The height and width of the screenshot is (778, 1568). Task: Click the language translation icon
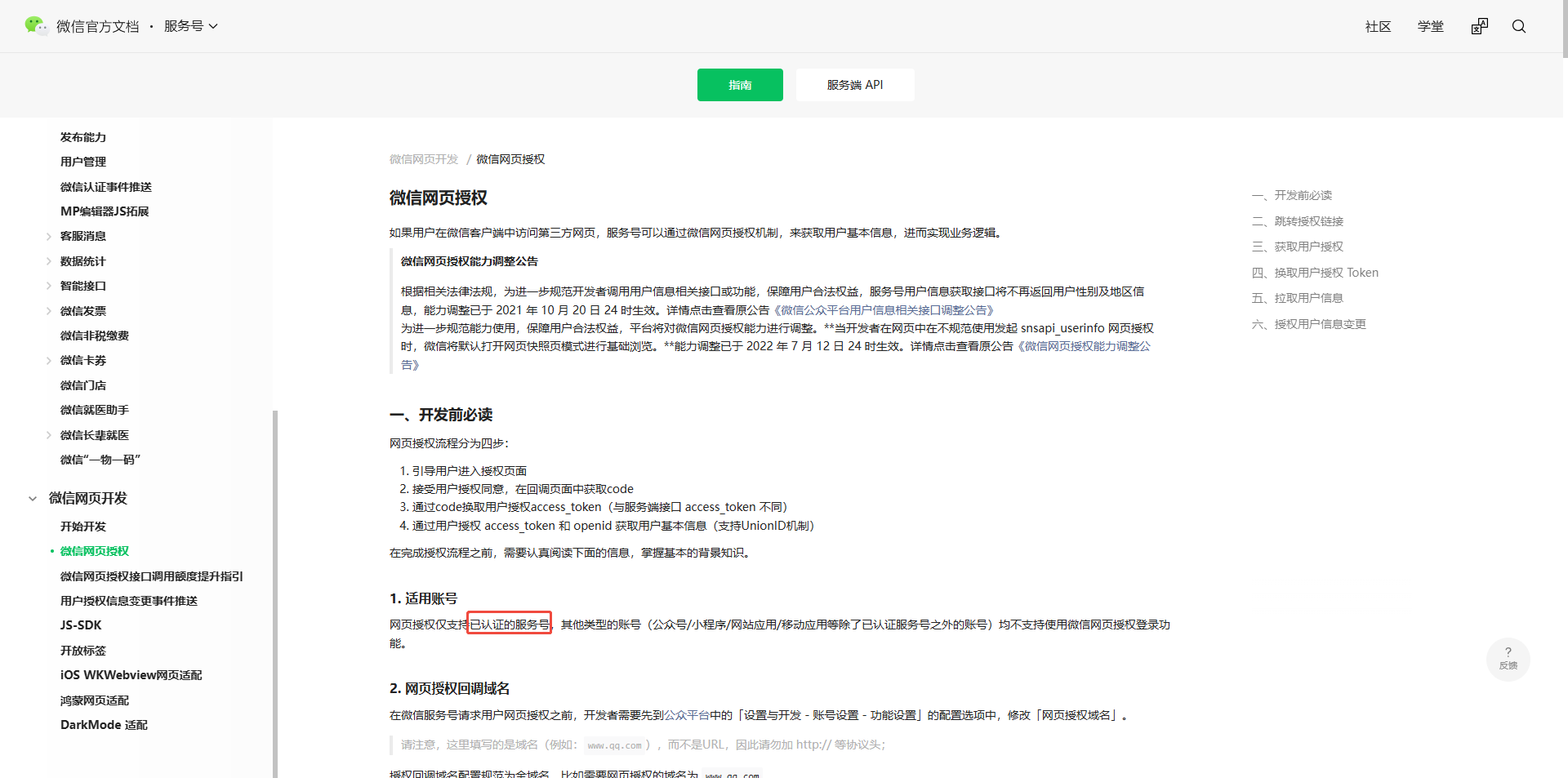[1480, 26]
